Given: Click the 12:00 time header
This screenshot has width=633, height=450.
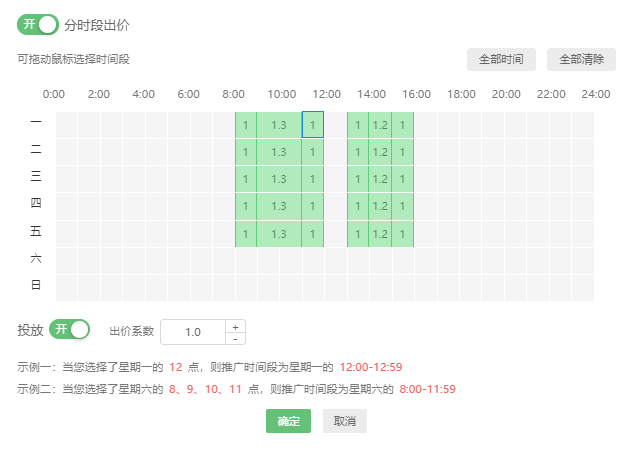Looking at the screenshot, I should coord(326,94).
